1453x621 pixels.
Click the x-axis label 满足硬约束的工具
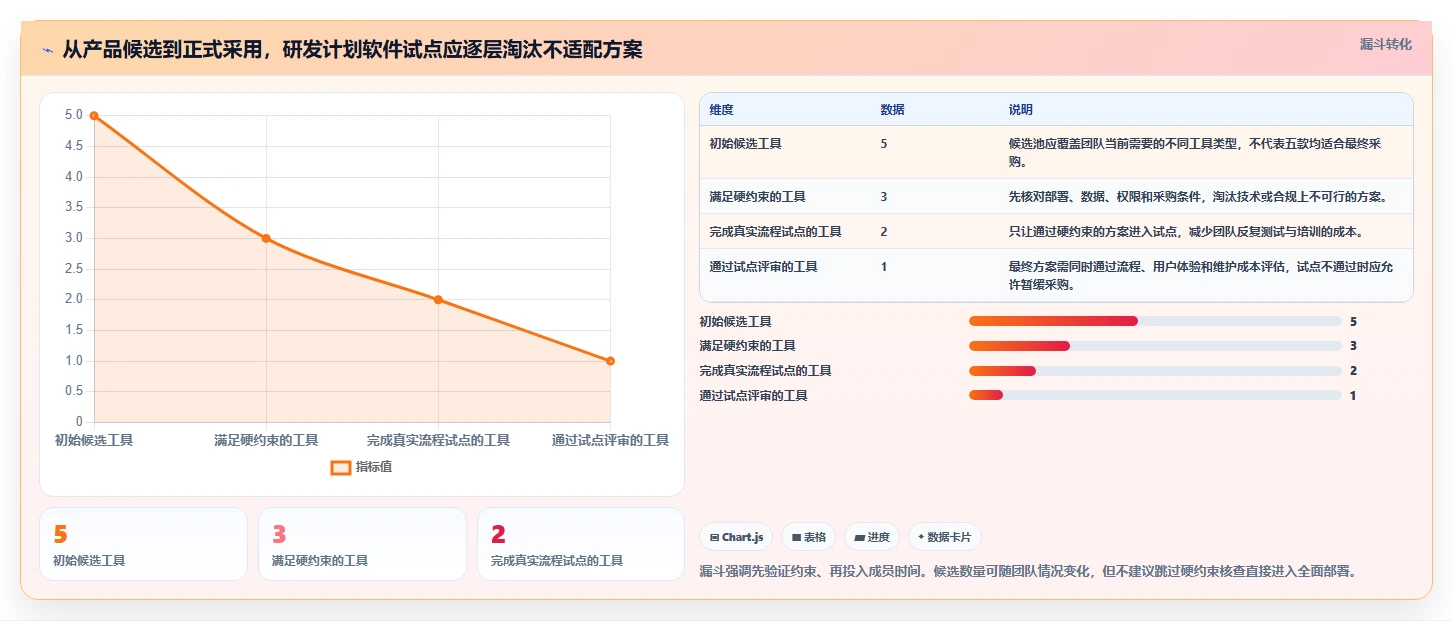coord(266,440)
